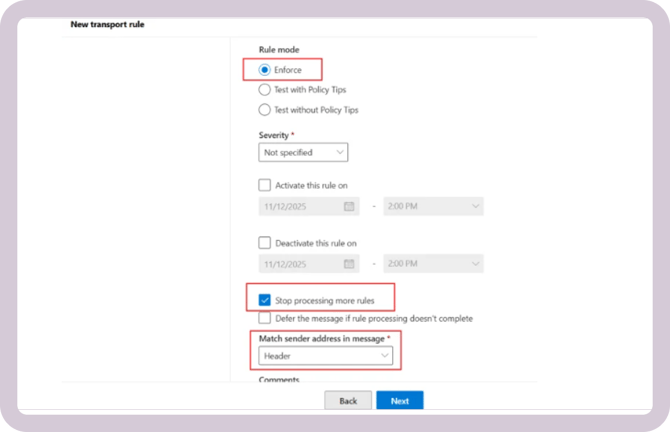This screenshot has width=670, height=432.
Task: Click the activation date field
Action: pos(300,206)
